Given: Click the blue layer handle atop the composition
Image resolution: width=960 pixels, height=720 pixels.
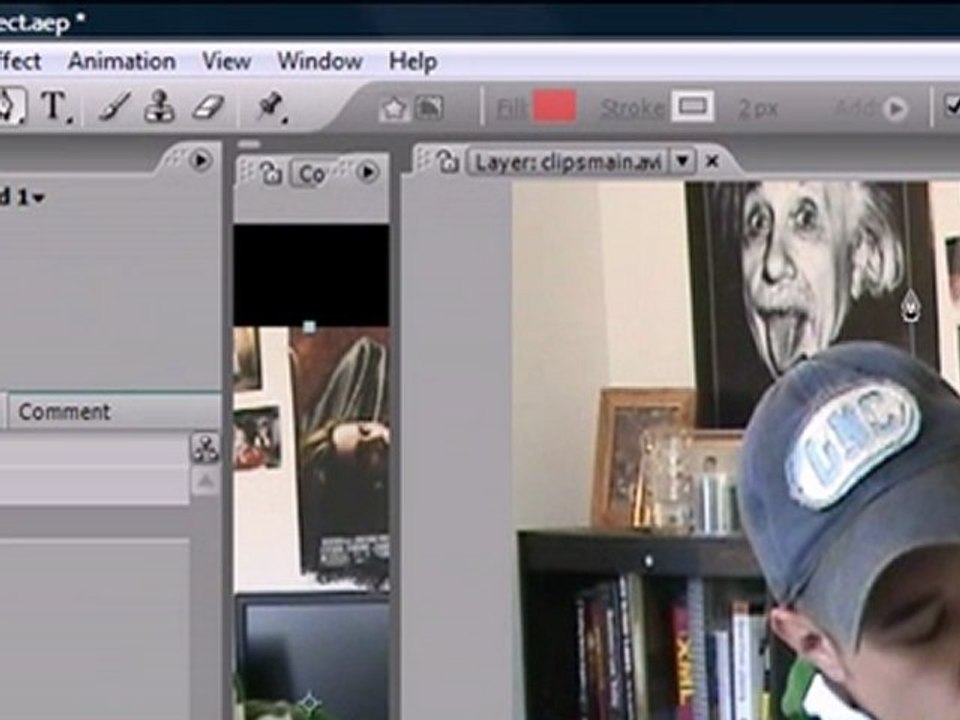Looking at the screenshot, I should (x=310, y=327).
